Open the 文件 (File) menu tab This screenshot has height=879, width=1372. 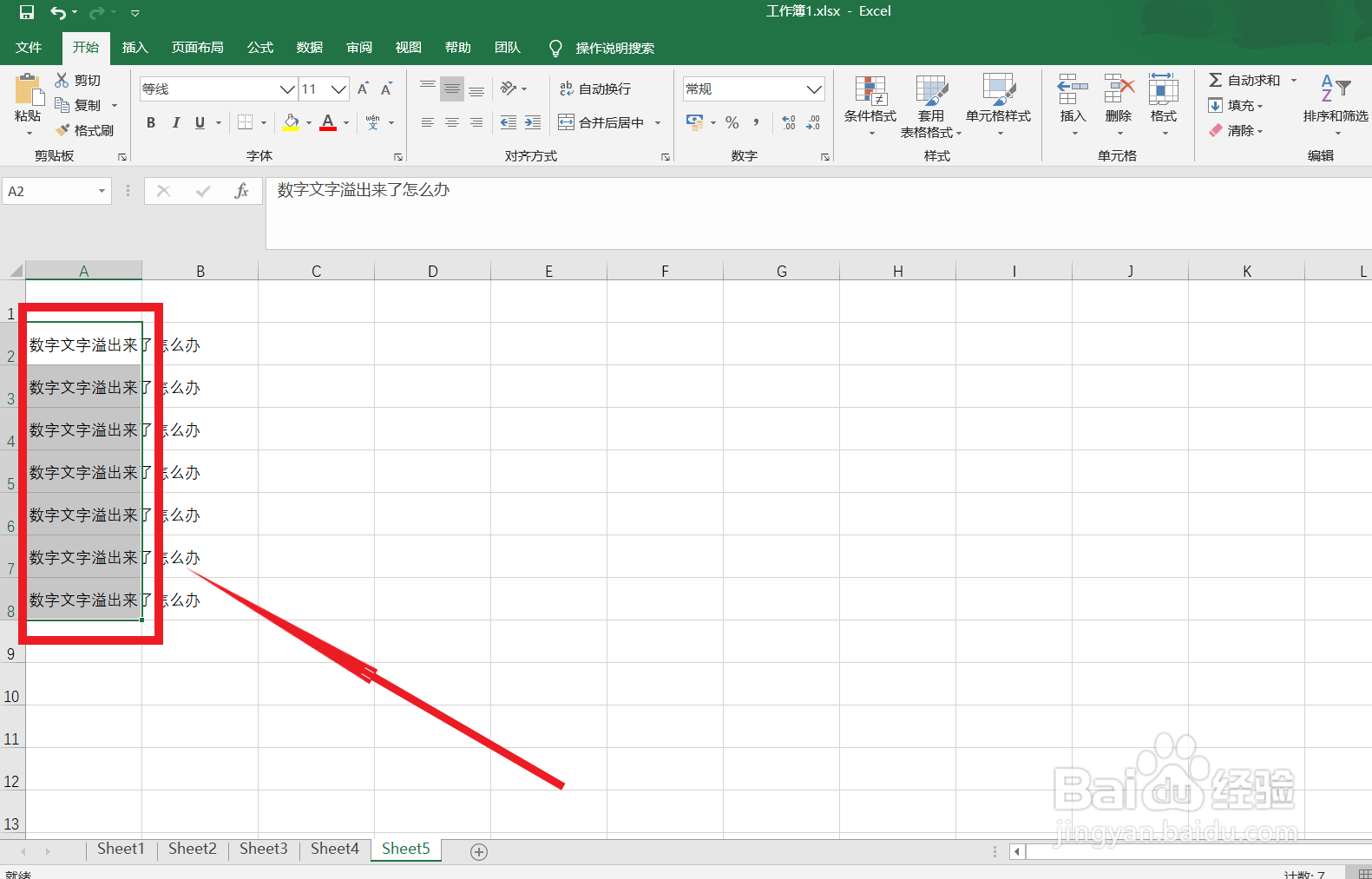point(29,48)
